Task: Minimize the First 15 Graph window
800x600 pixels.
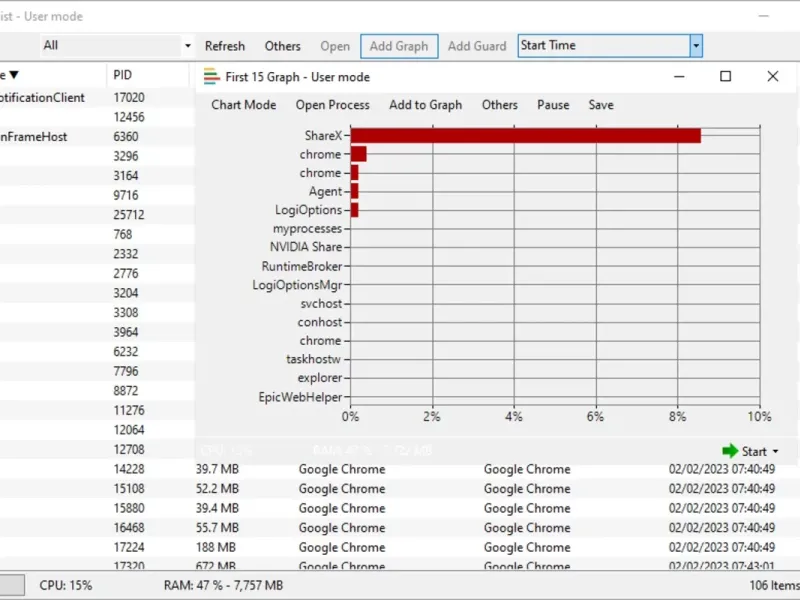Action: (x=679, y=77)
